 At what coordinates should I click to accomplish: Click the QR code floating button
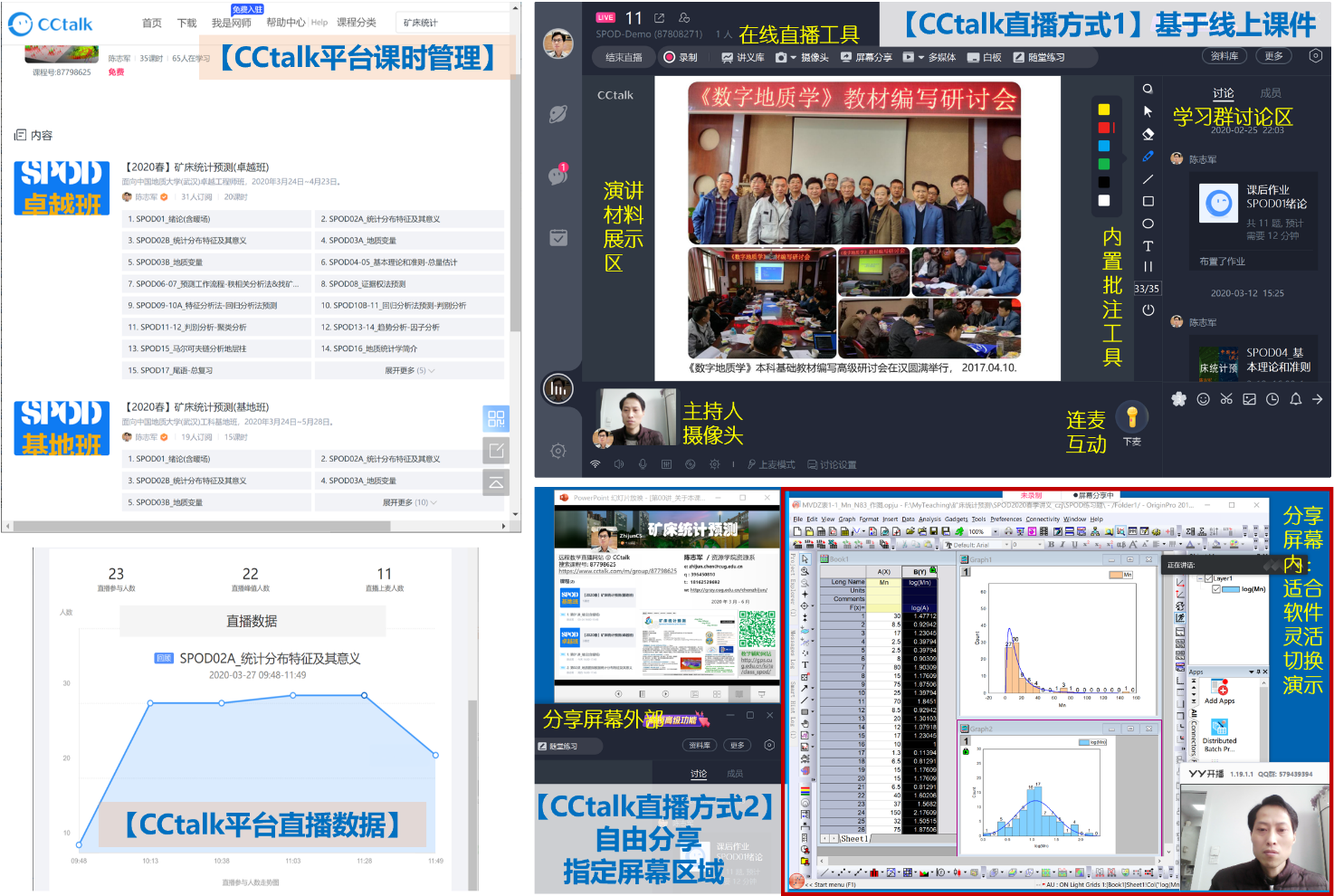tap(496, 418)
